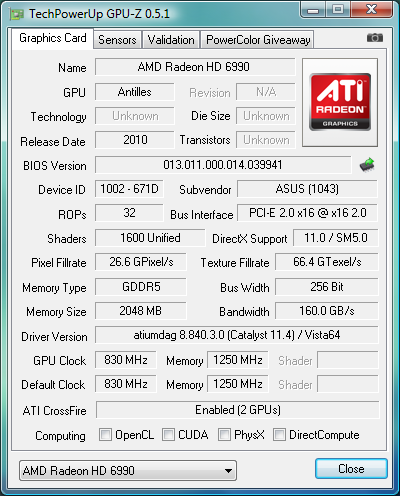Click the BIOS Version field

tap(223, 165)
